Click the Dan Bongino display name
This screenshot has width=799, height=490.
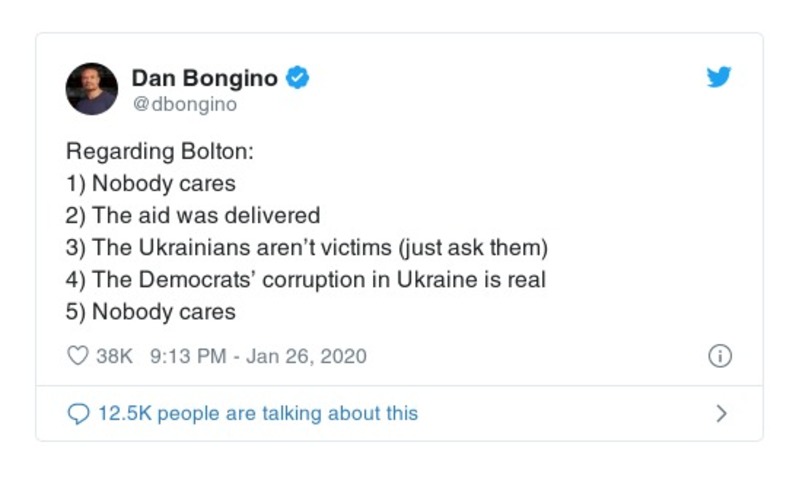coord(205,77)
